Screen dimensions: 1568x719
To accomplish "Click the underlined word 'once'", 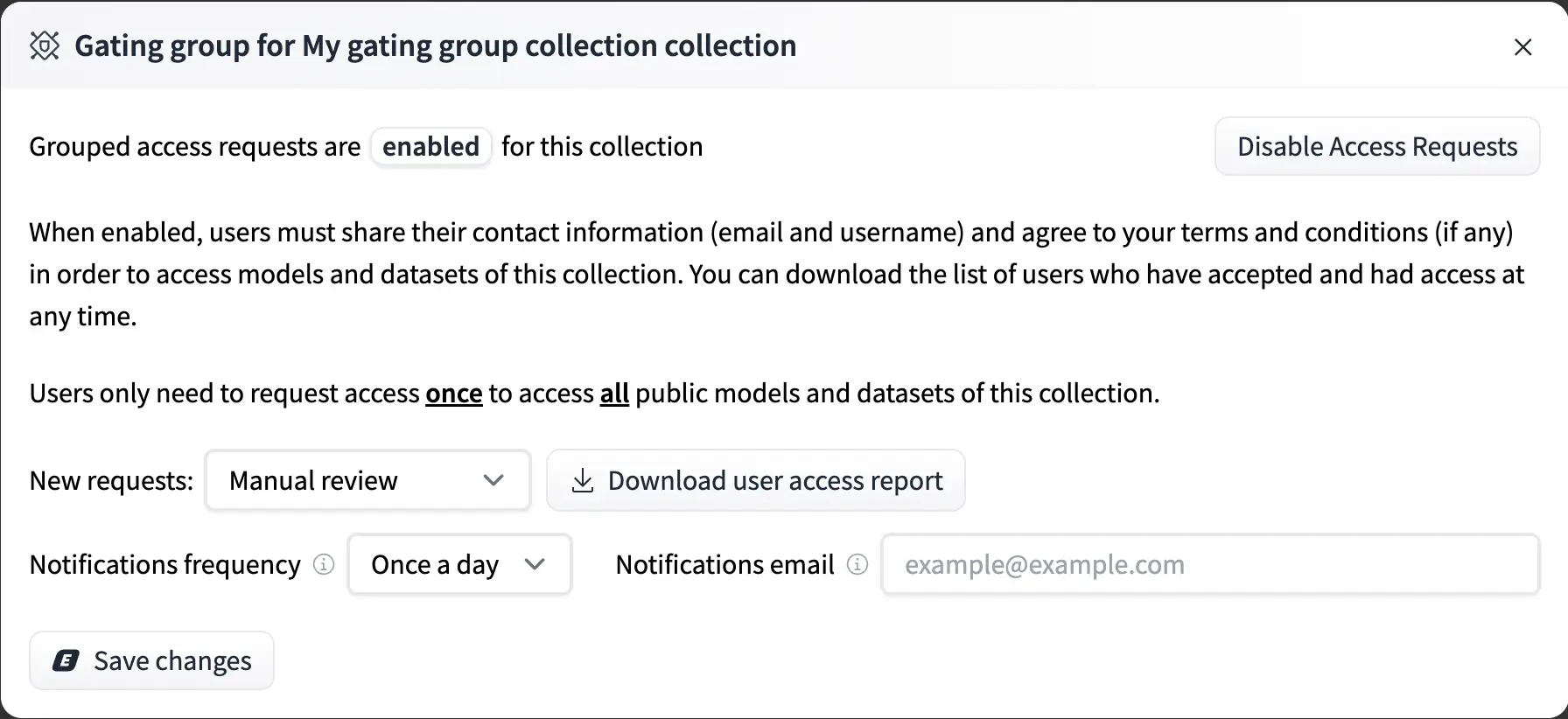I will [x=453, y=394].
